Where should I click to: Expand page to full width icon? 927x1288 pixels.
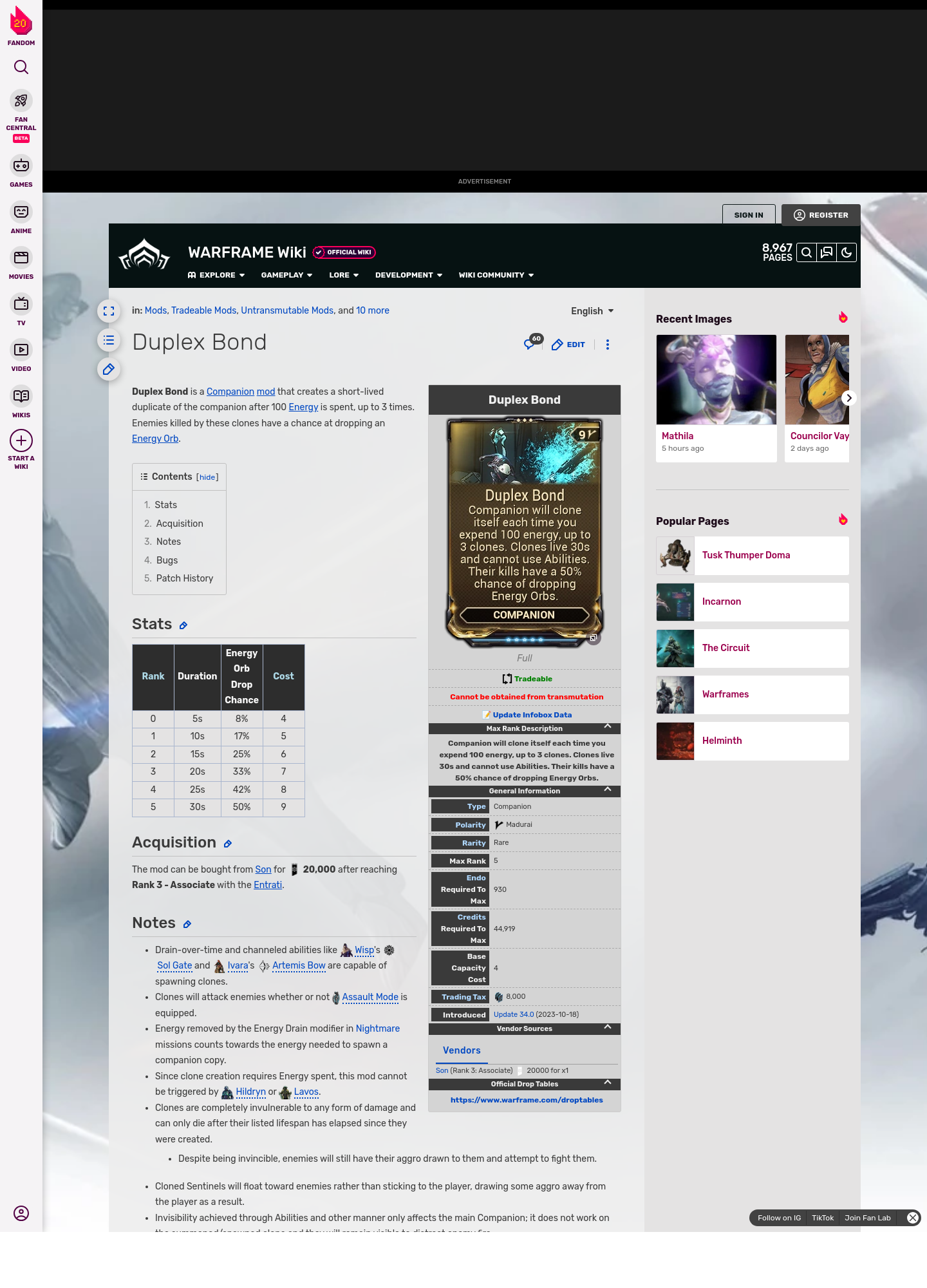109,311
